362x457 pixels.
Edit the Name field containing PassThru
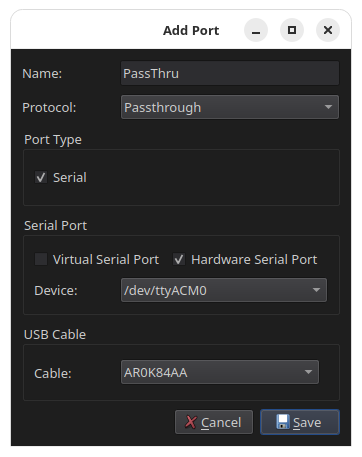point(230,73)
